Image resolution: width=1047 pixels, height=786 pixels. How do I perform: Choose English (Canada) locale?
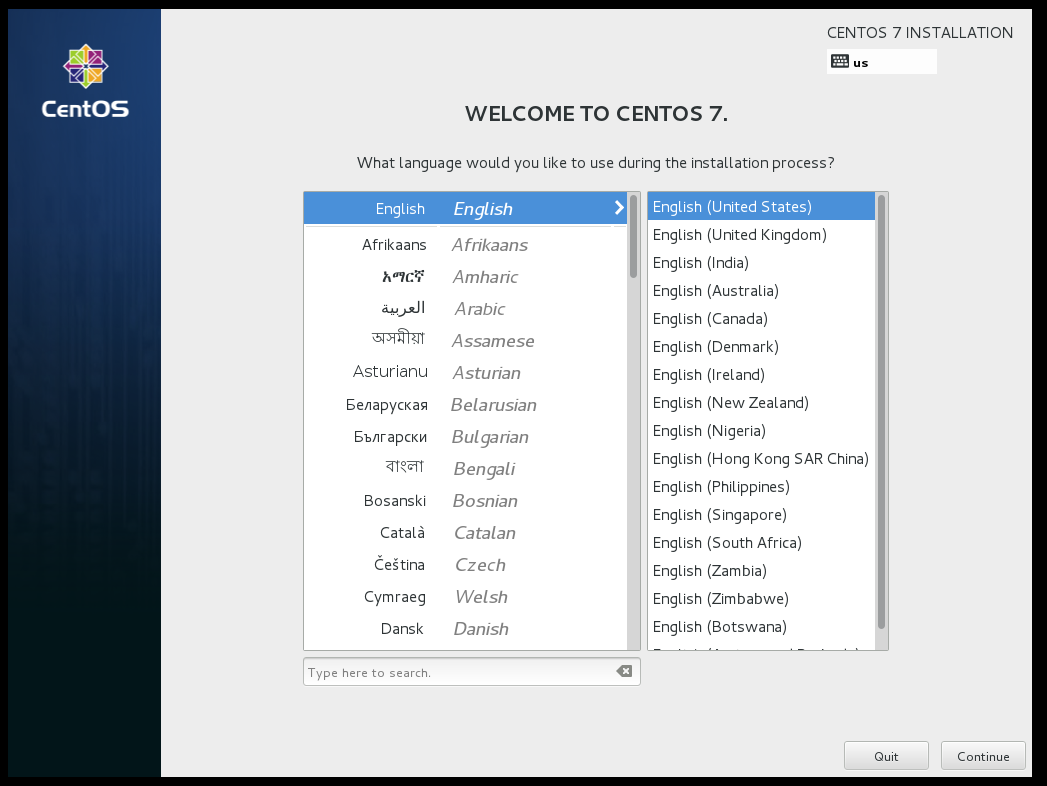761,319
